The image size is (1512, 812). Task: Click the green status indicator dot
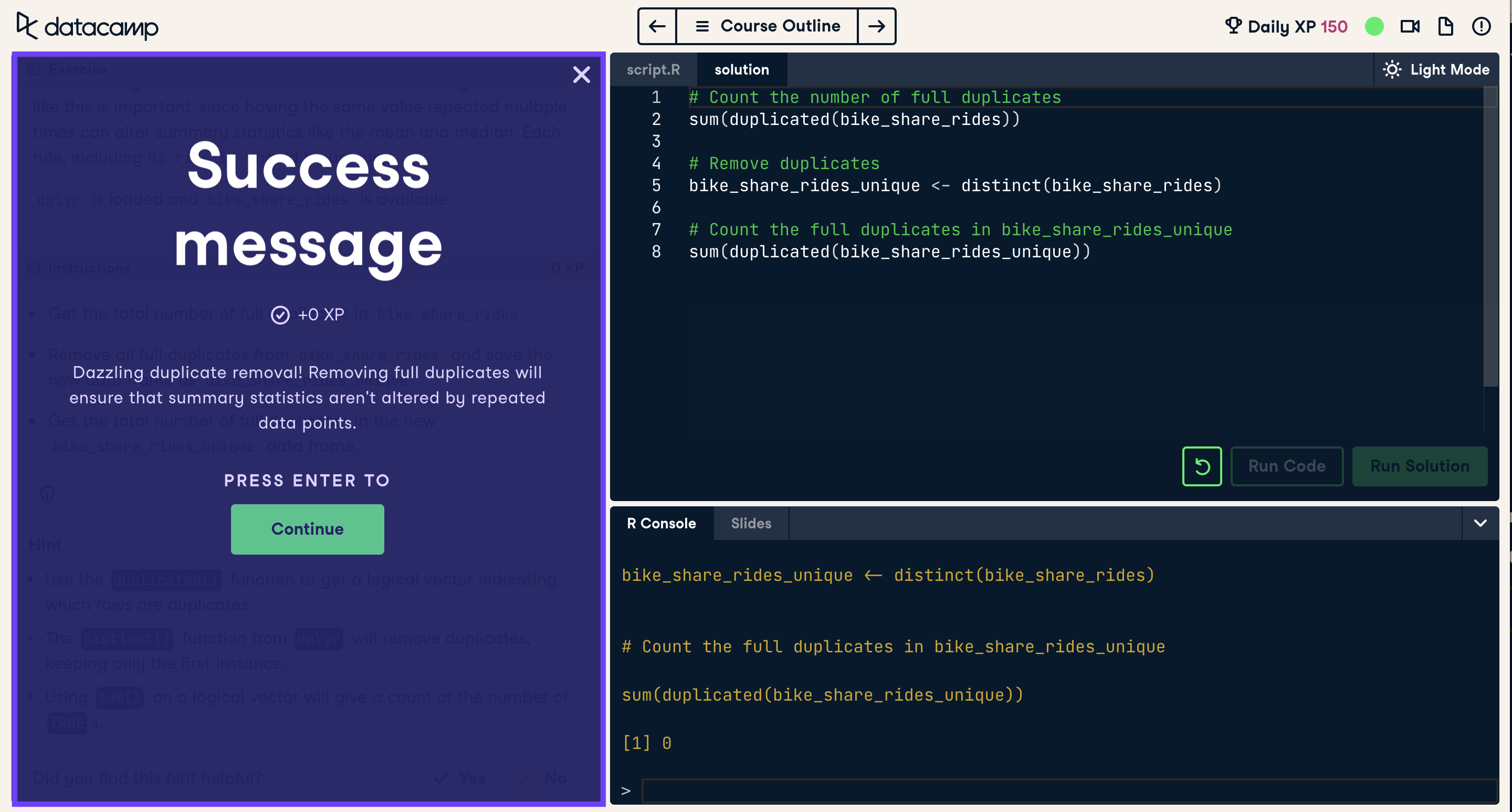[x=1374, y=26]
